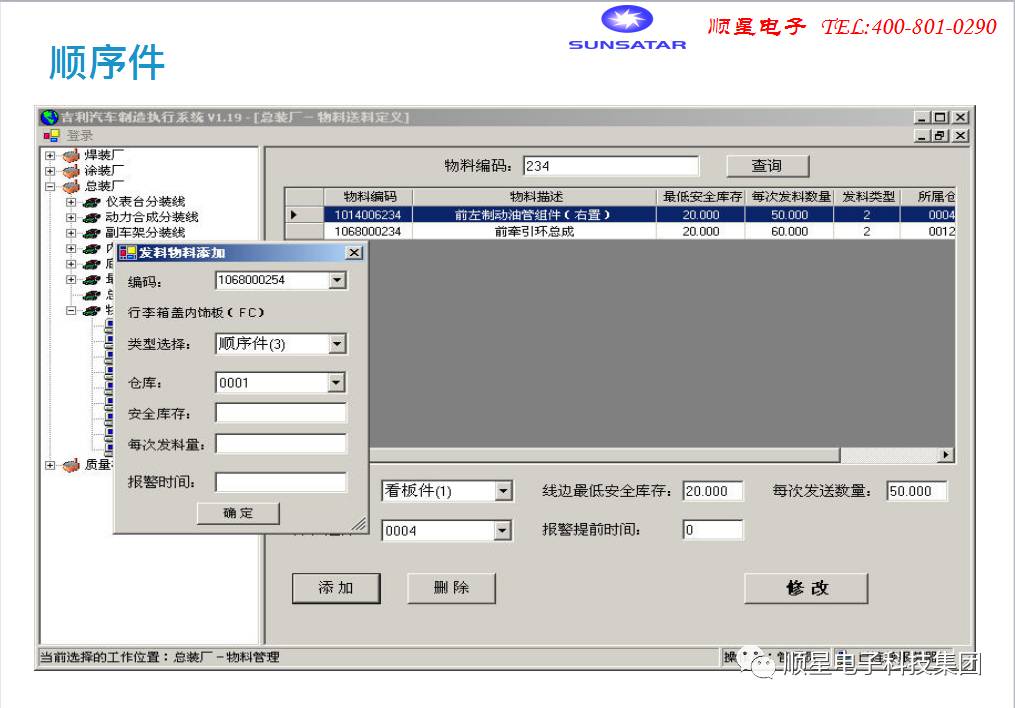The width and height of the screenshot is (1015, 708).
Task: Open the 类型选择 dropdown showing 顺序件(3)
Action: tap(337, 344)
